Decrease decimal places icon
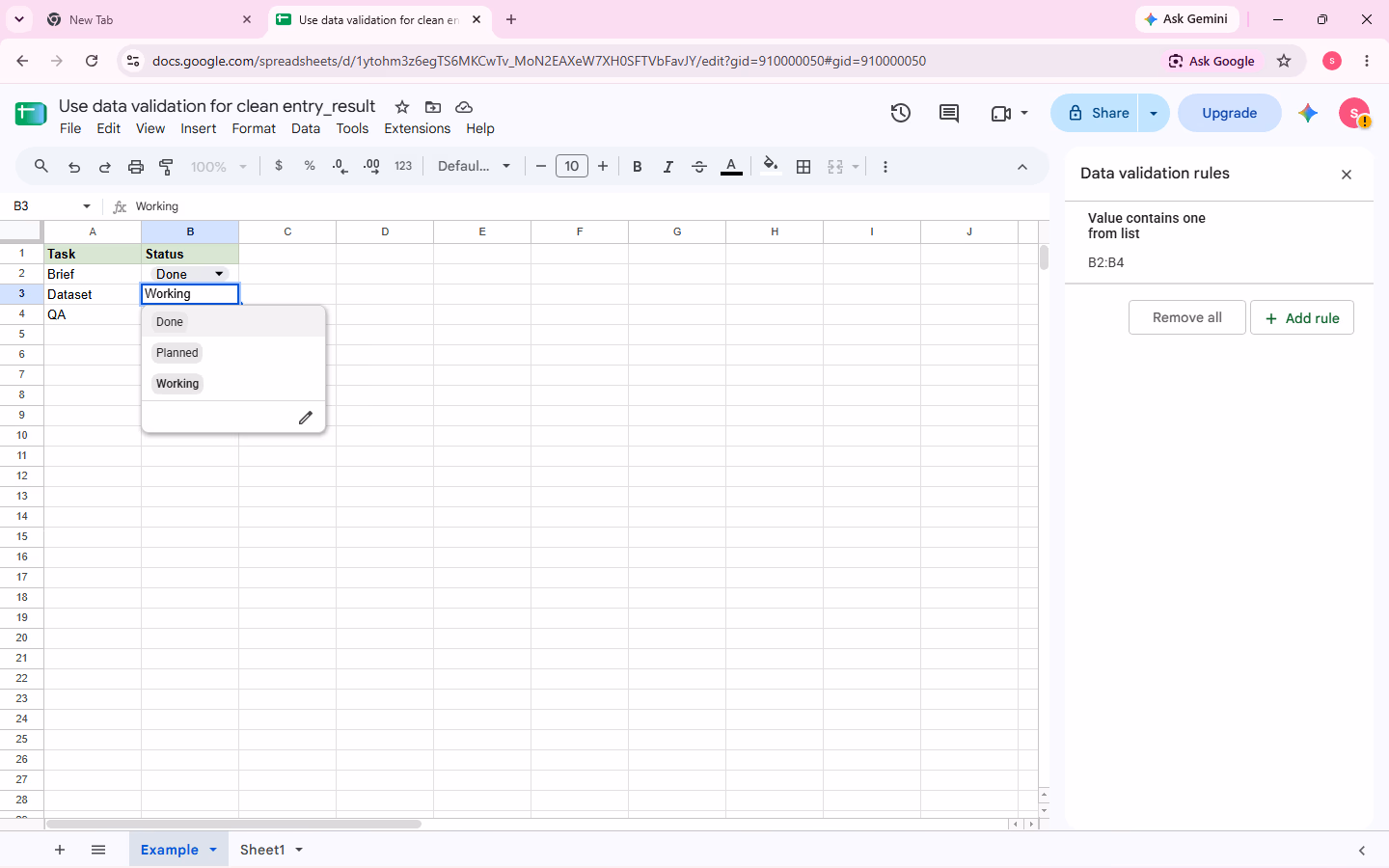 click(x=340, y=166)
